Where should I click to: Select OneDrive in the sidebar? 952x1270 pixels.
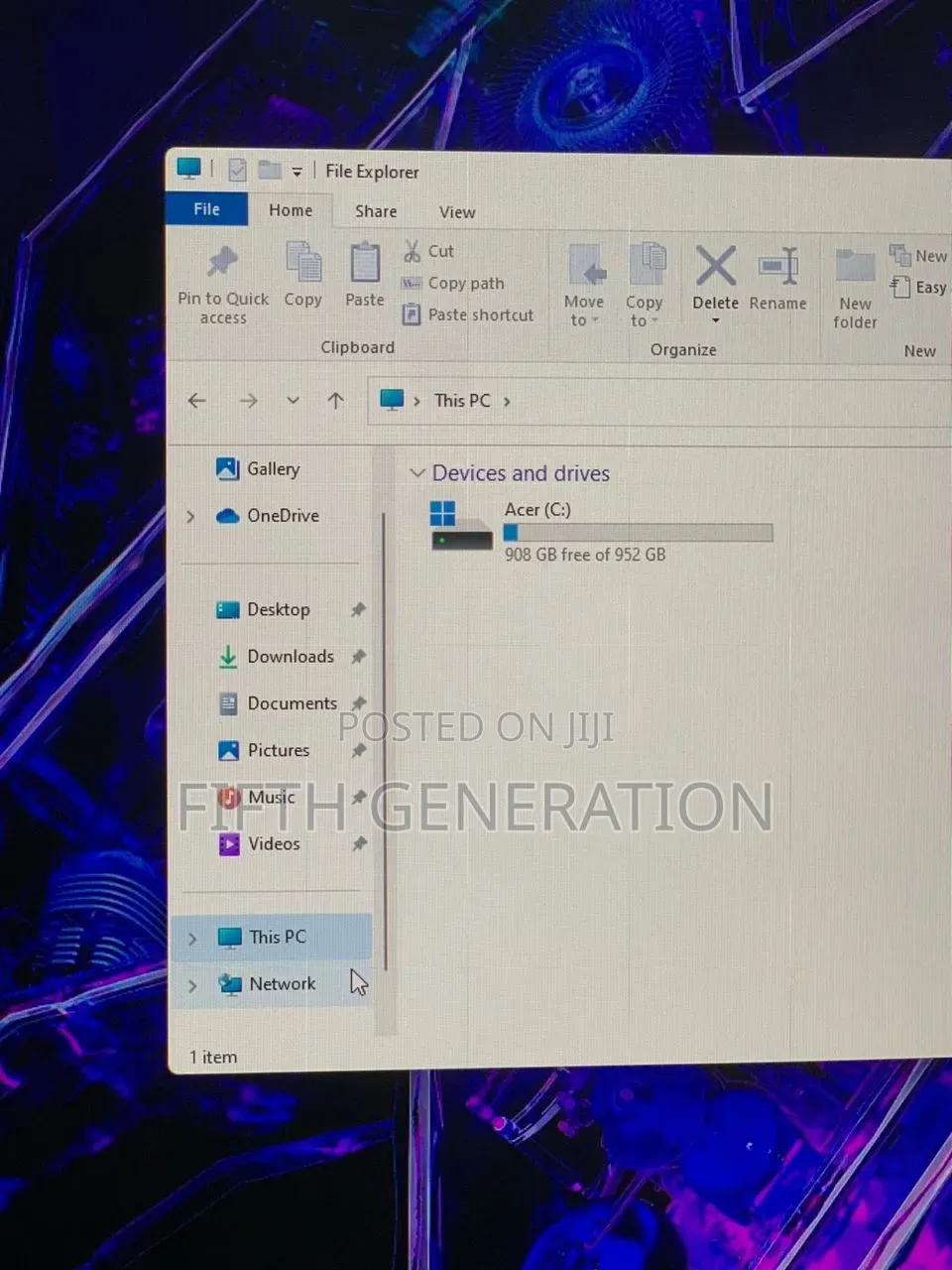268,515
